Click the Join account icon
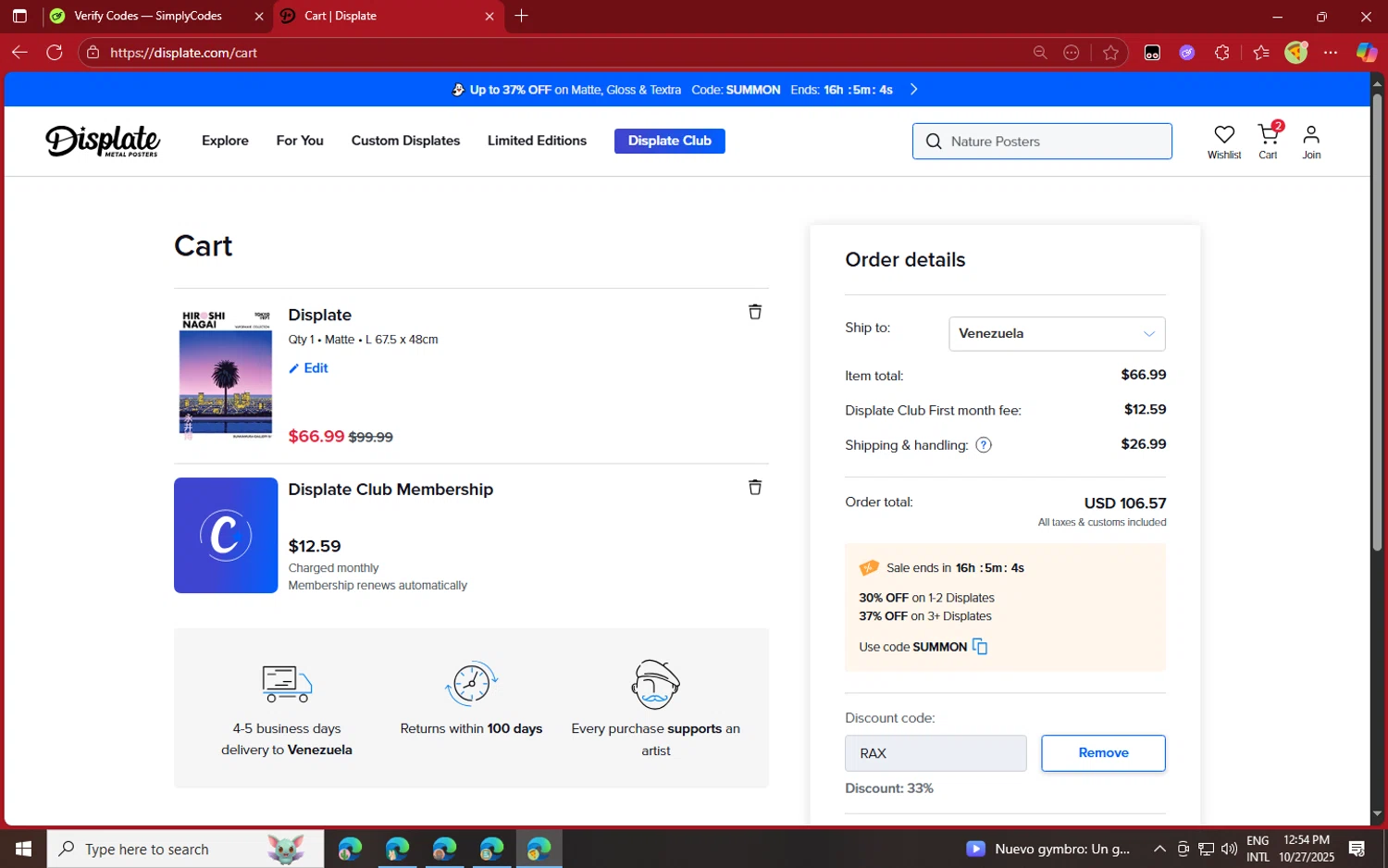This screenshot has width=1388, height=868. tap(1311, 141)
